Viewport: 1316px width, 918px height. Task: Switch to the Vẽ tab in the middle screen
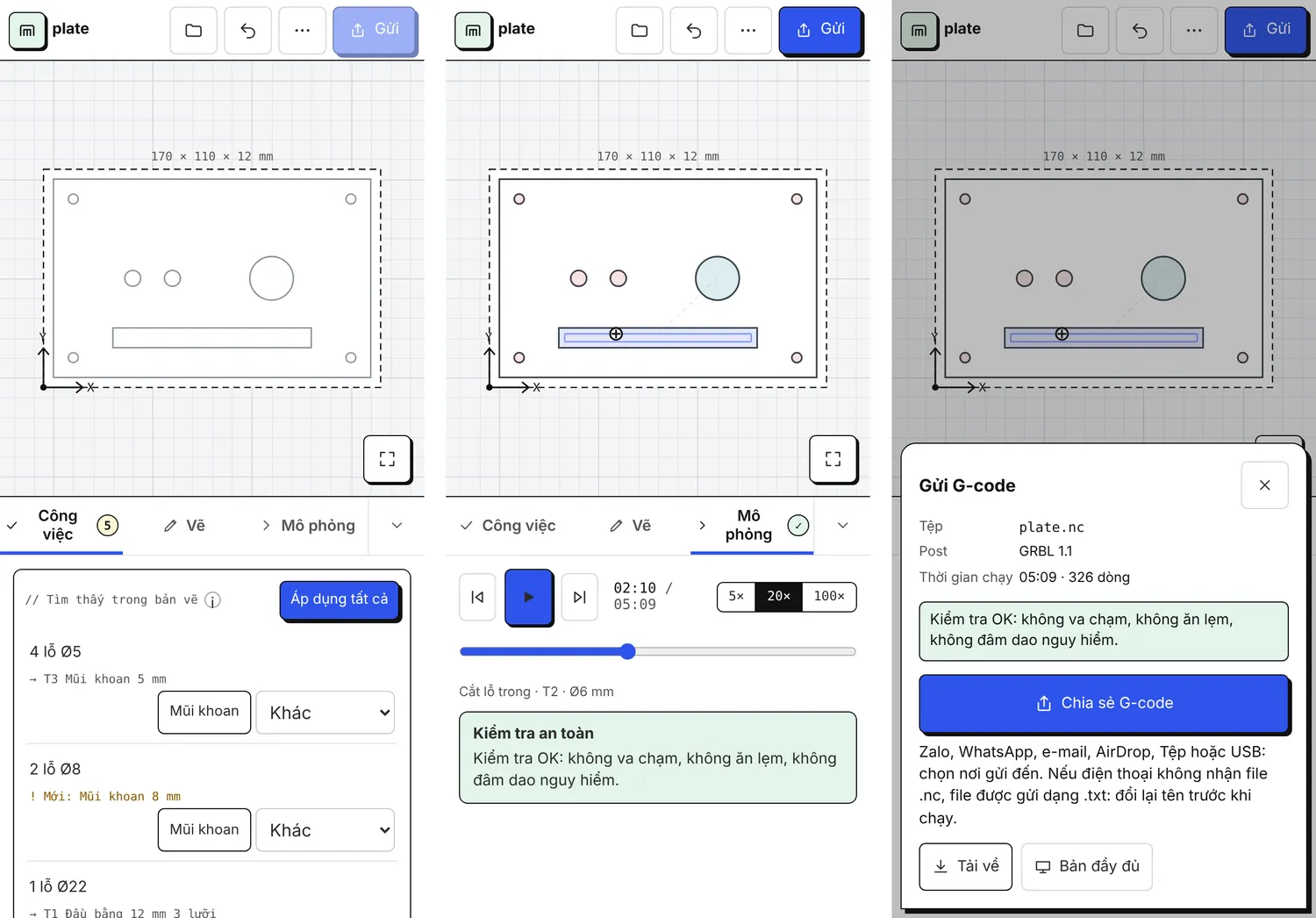point(630,526)
